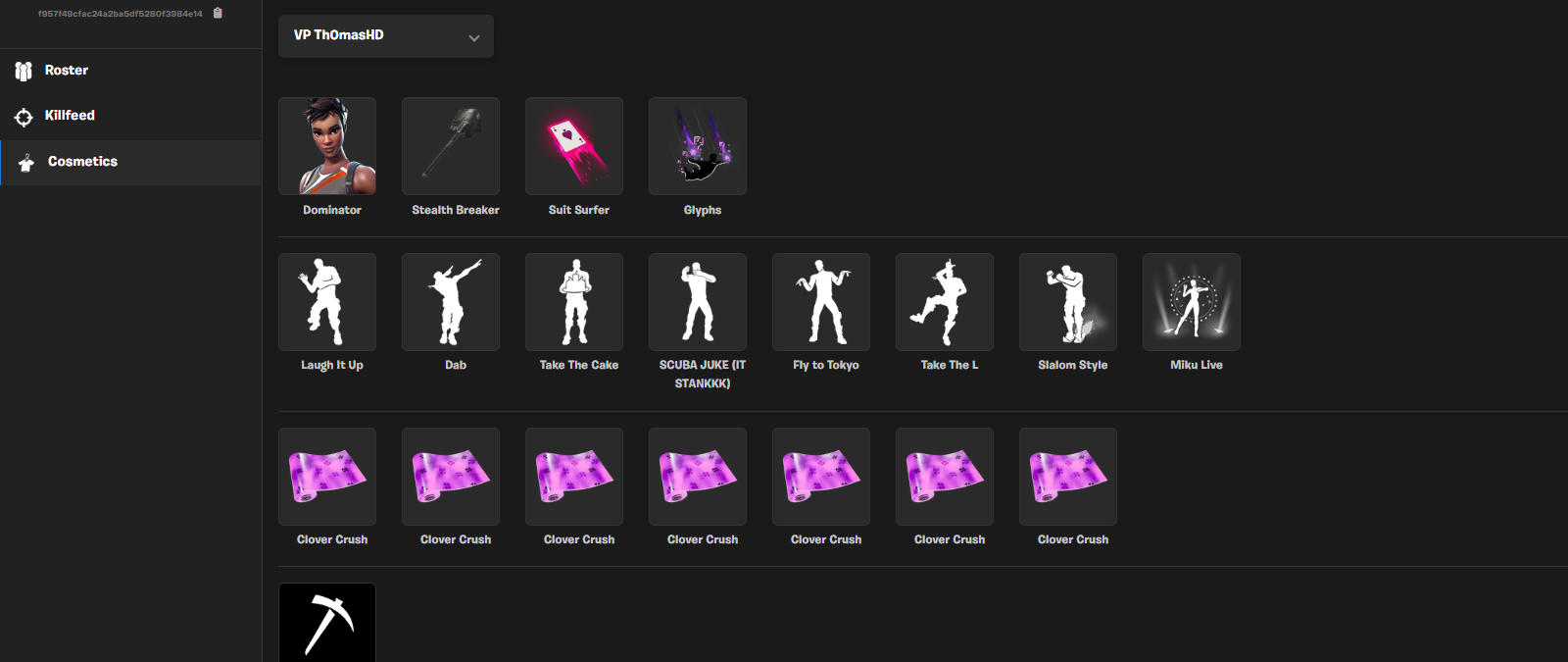Choose the Dab emote icon

point(451,302)
